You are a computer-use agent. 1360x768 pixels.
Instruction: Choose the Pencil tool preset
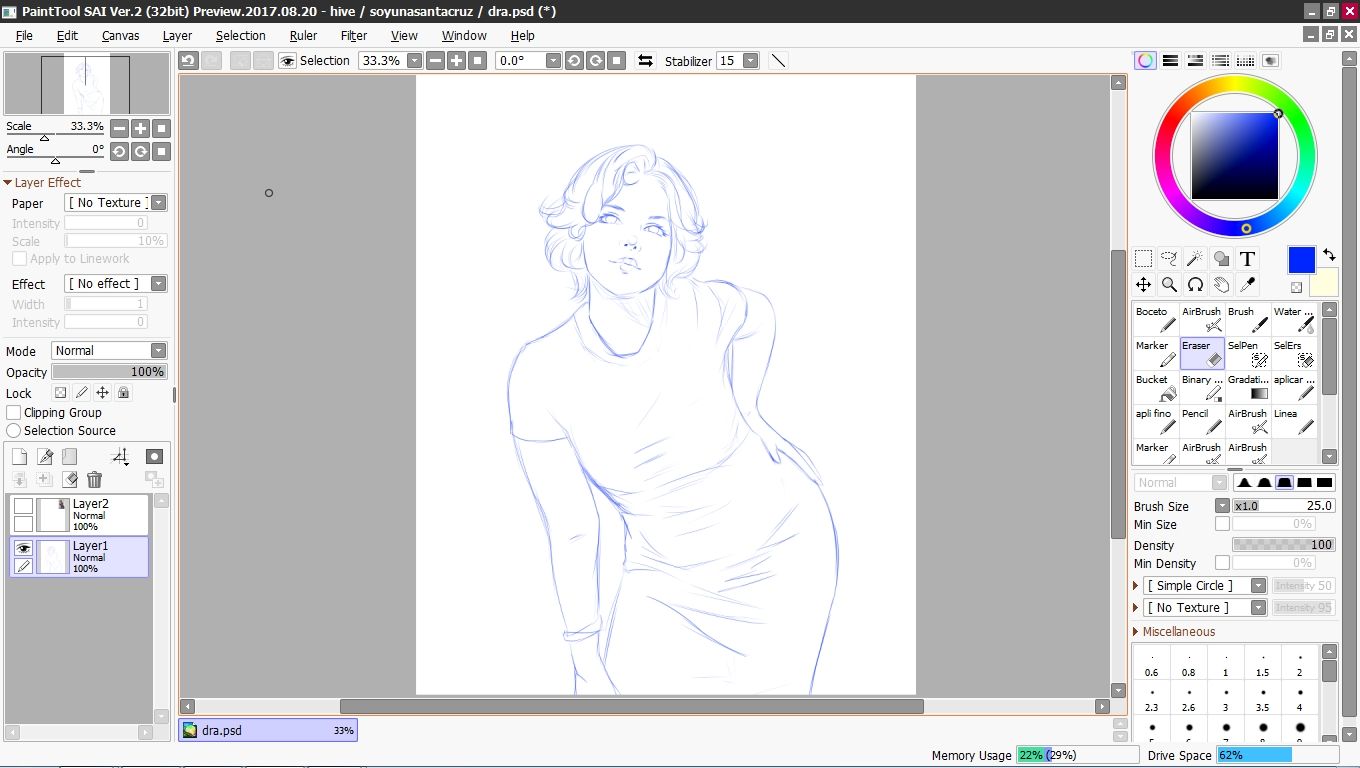(x=1201, y=422)
